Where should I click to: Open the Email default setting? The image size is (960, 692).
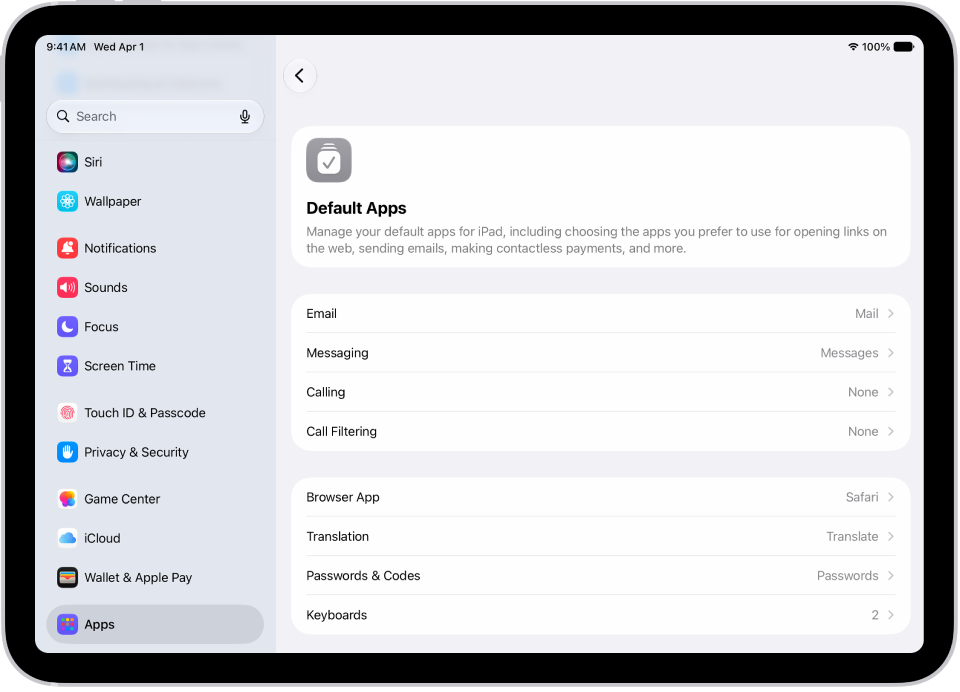point(601,314)
